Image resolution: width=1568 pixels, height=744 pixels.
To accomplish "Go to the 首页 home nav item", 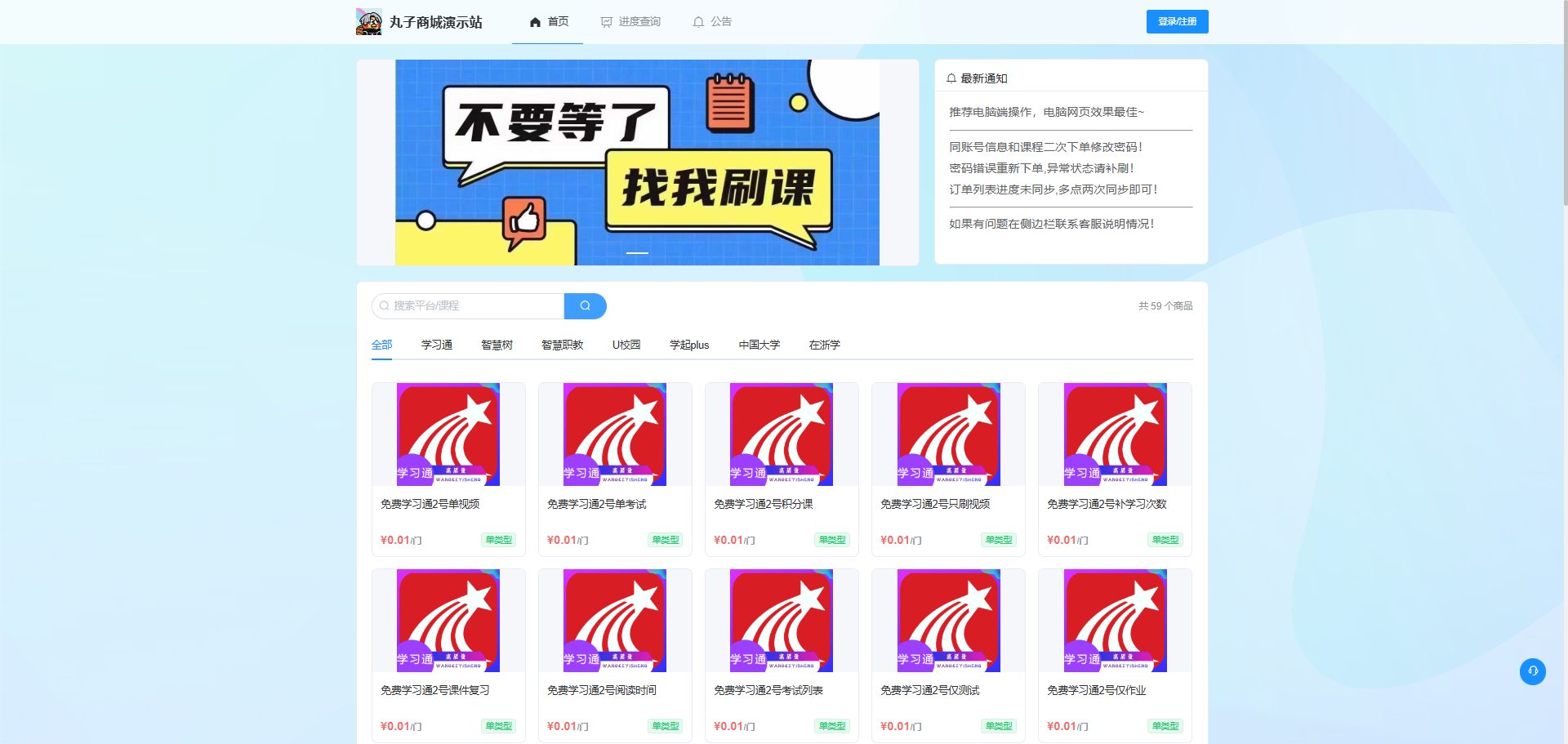I will (548, 22).
